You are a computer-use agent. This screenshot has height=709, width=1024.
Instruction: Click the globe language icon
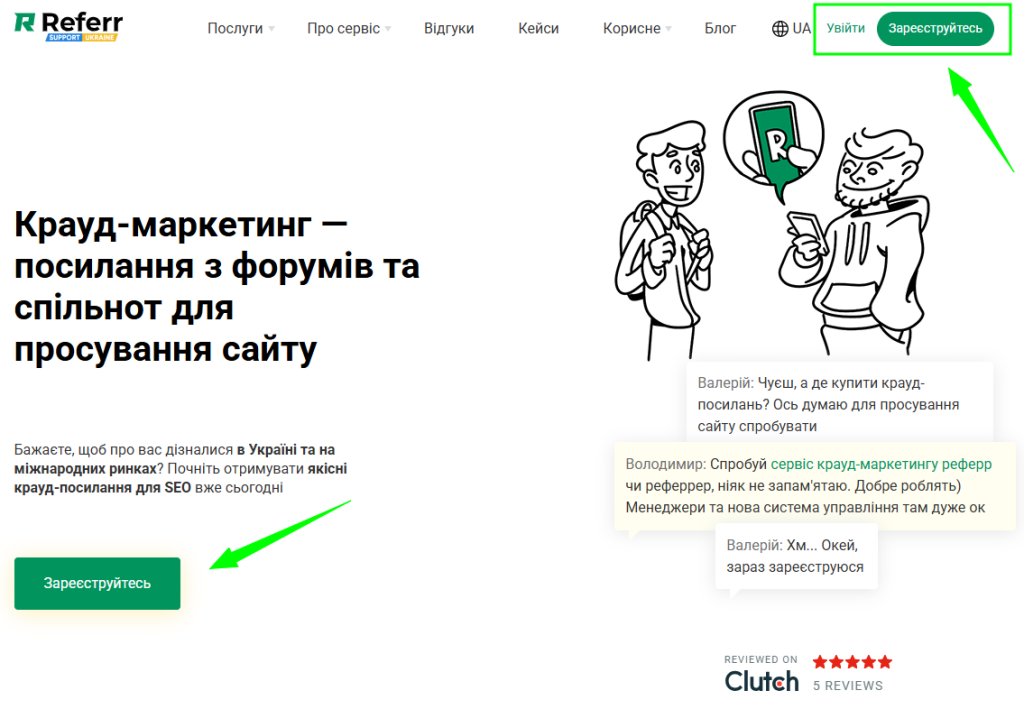point(780,29)
